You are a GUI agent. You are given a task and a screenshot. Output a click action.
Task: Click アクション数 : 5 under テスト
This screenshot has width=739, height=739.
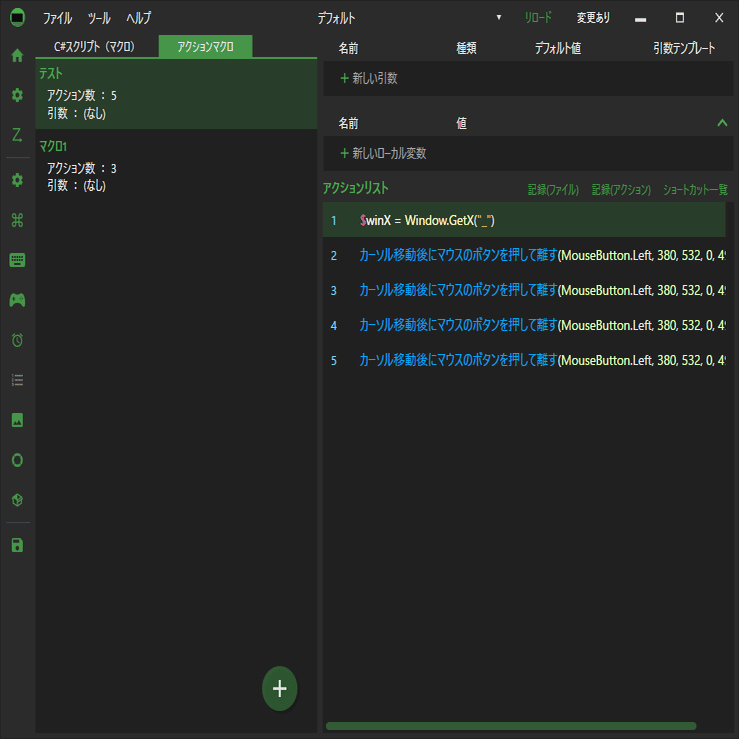(82, 96)
